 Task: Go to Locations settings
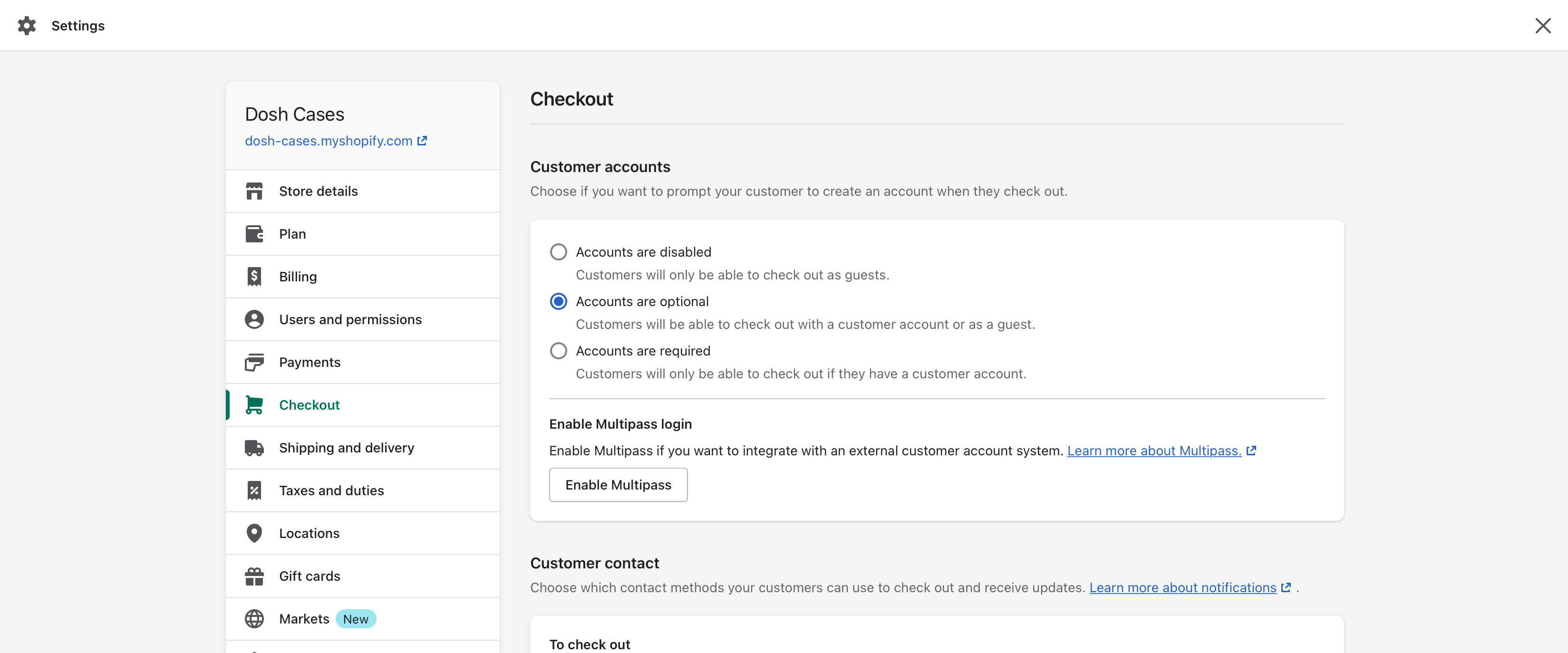pyautogui.click(x=363, y=533)
